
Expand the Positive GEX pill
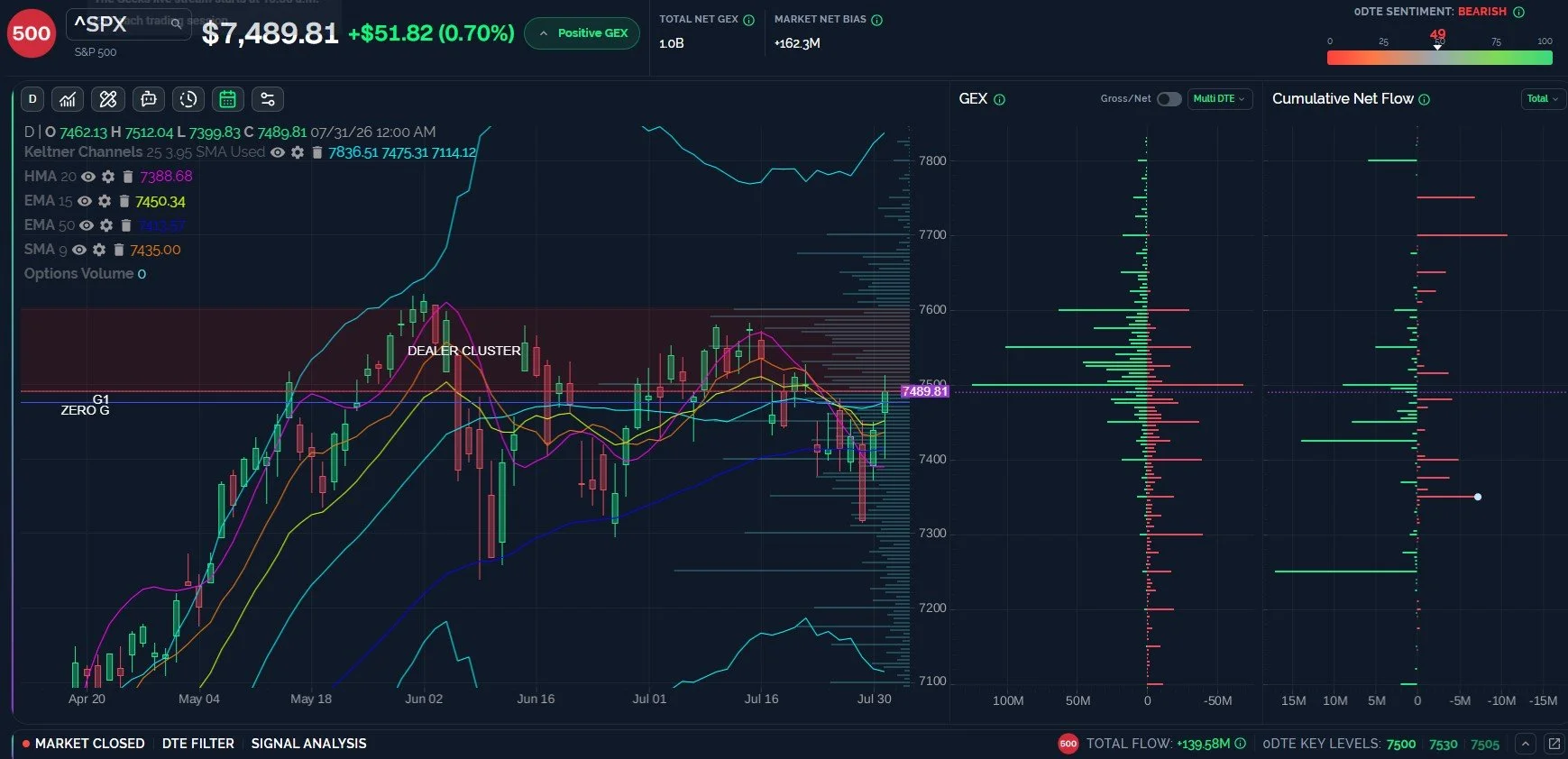click(x=582, y=33)
